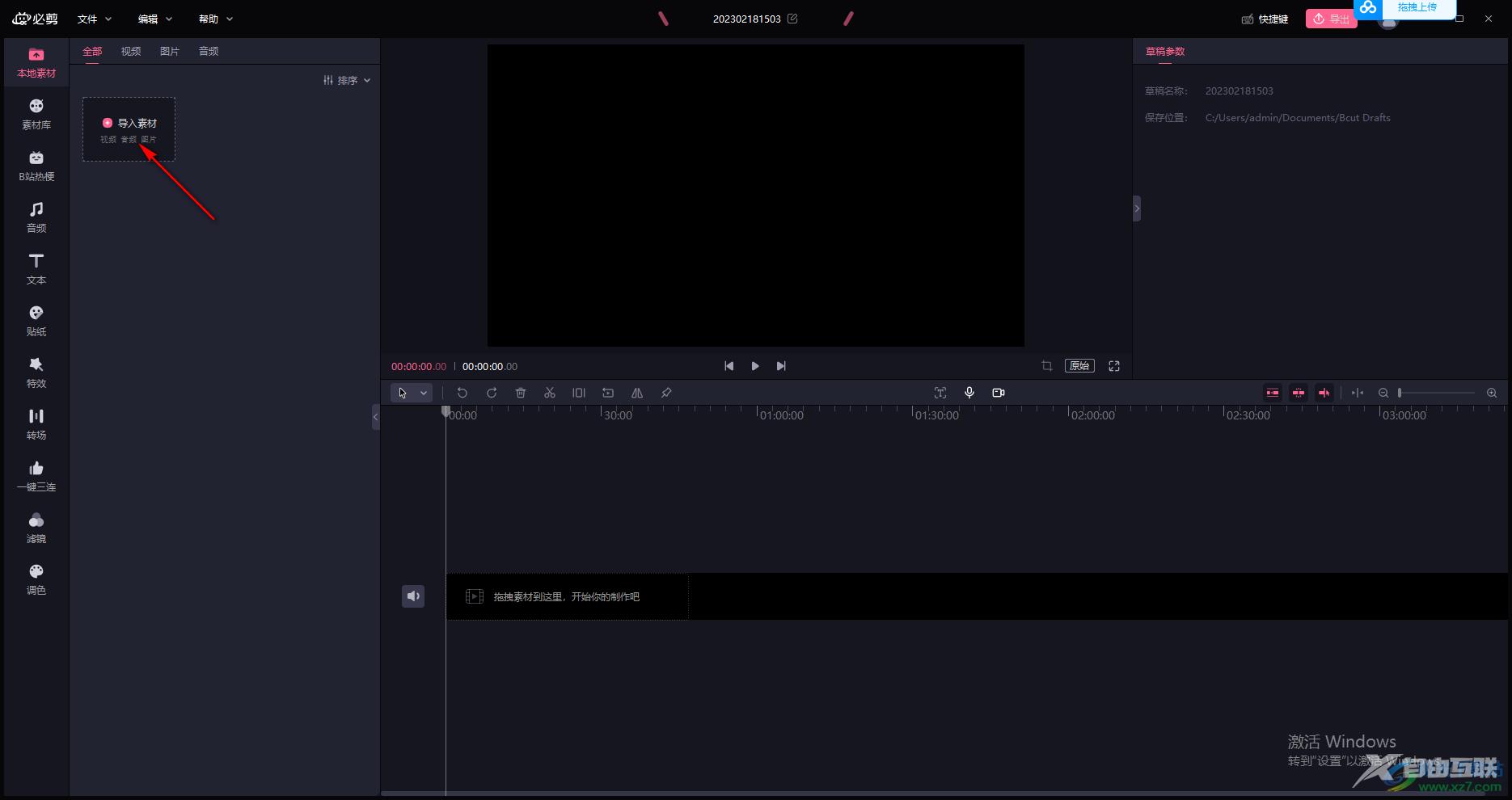Open the 滤镜 filters panel
Viewport: 1512px width, 800px height.
coord(36,528)
